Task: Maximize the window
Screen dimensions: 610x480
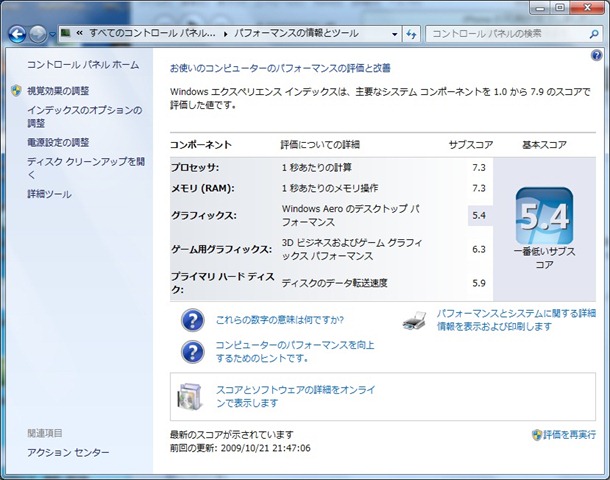Action: [560, 8]
